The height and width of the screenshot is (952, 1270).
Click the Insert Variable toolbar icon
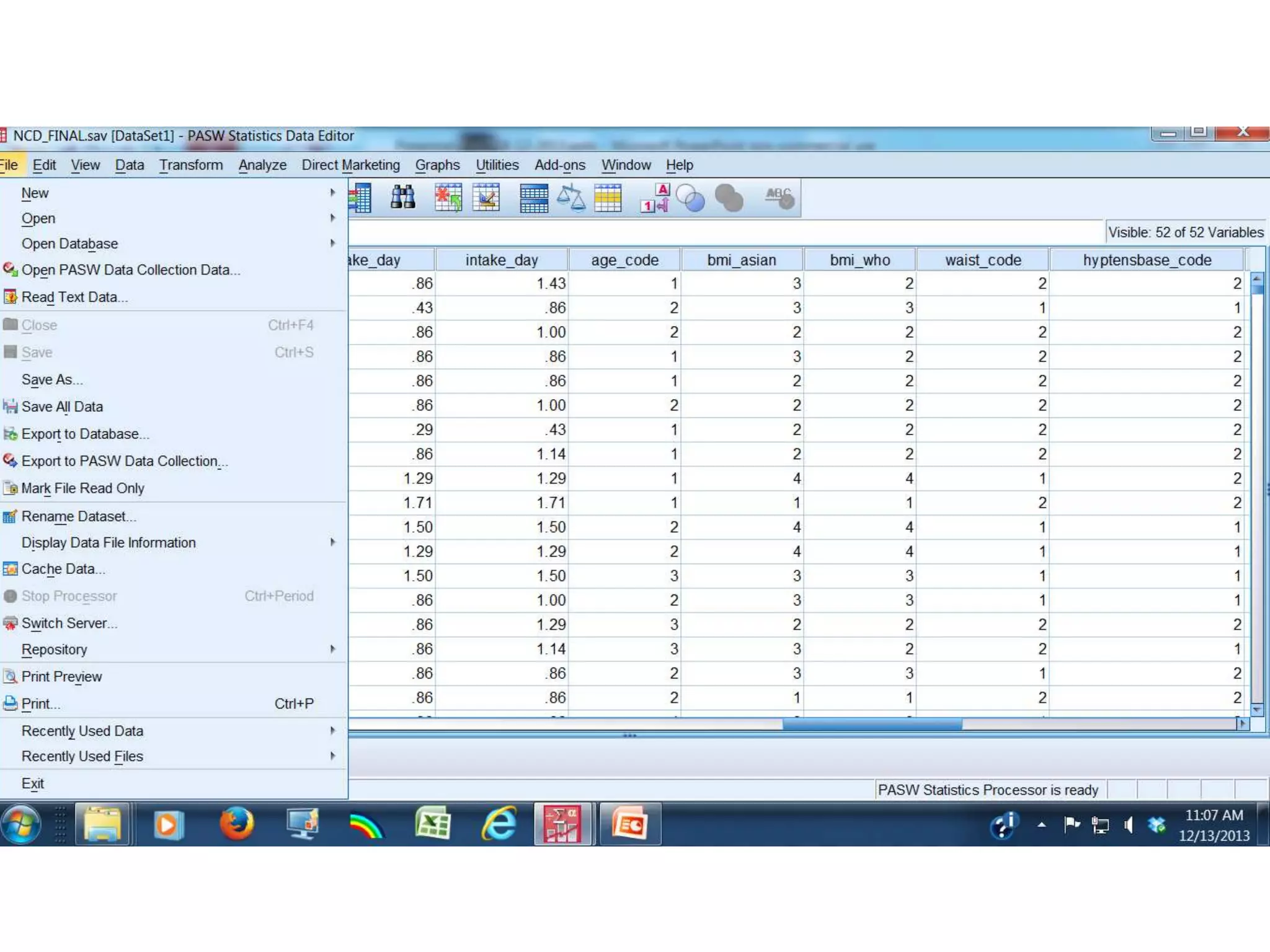486,198
